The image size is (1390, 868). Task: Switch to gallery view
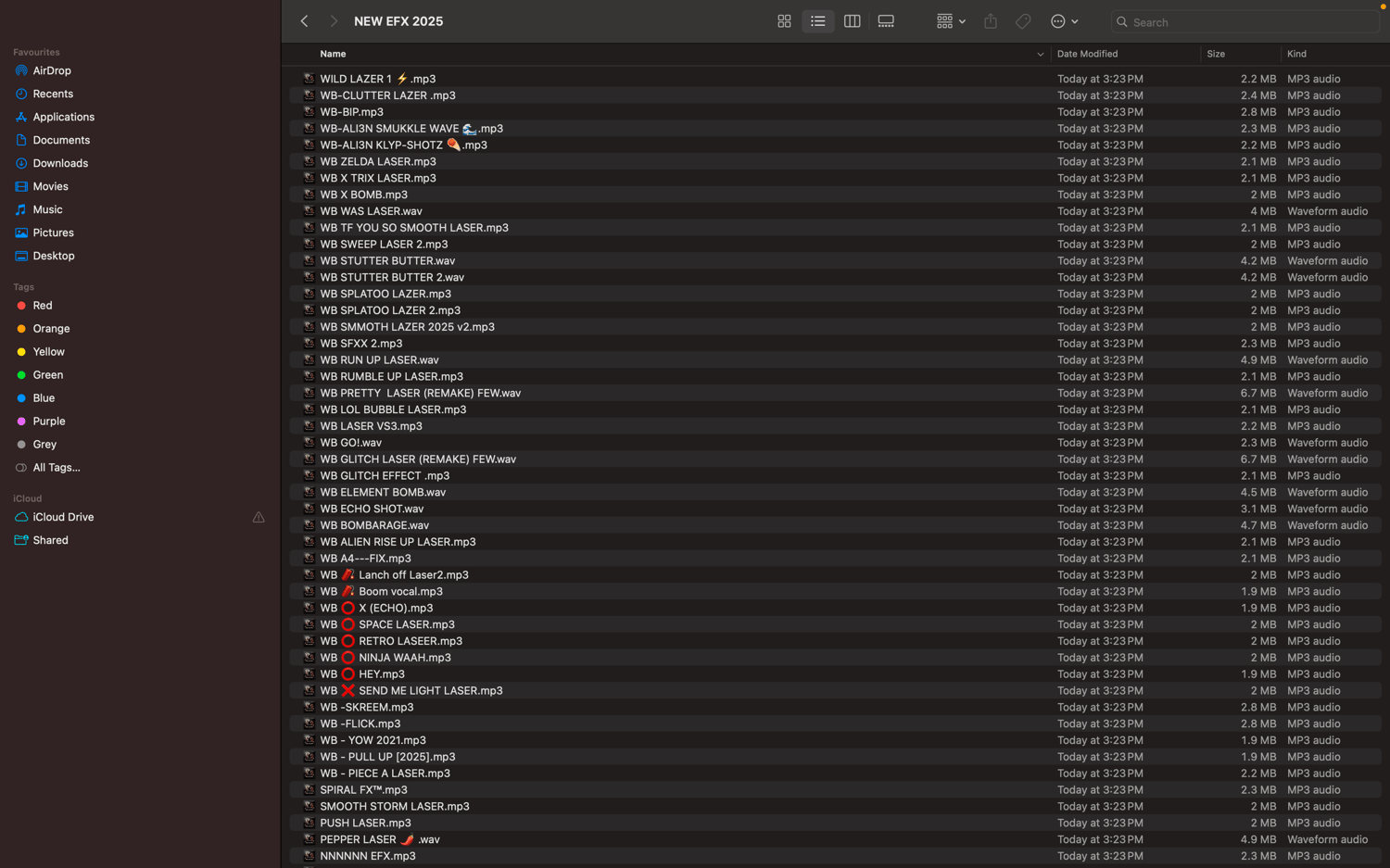(886, 21)
